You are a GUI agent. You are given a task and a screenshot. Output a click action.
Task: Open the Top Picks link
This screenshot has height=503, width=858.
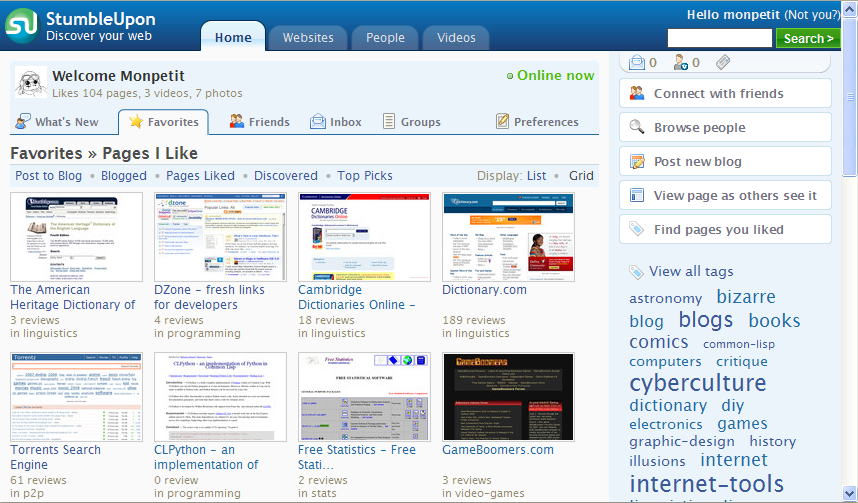coord(364,176)
